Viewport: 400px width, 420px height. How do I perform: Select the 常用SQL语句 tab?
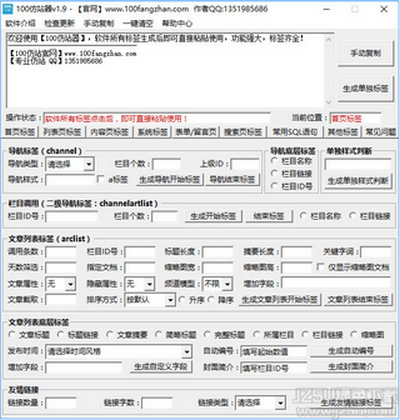click(x=295, y=132)
